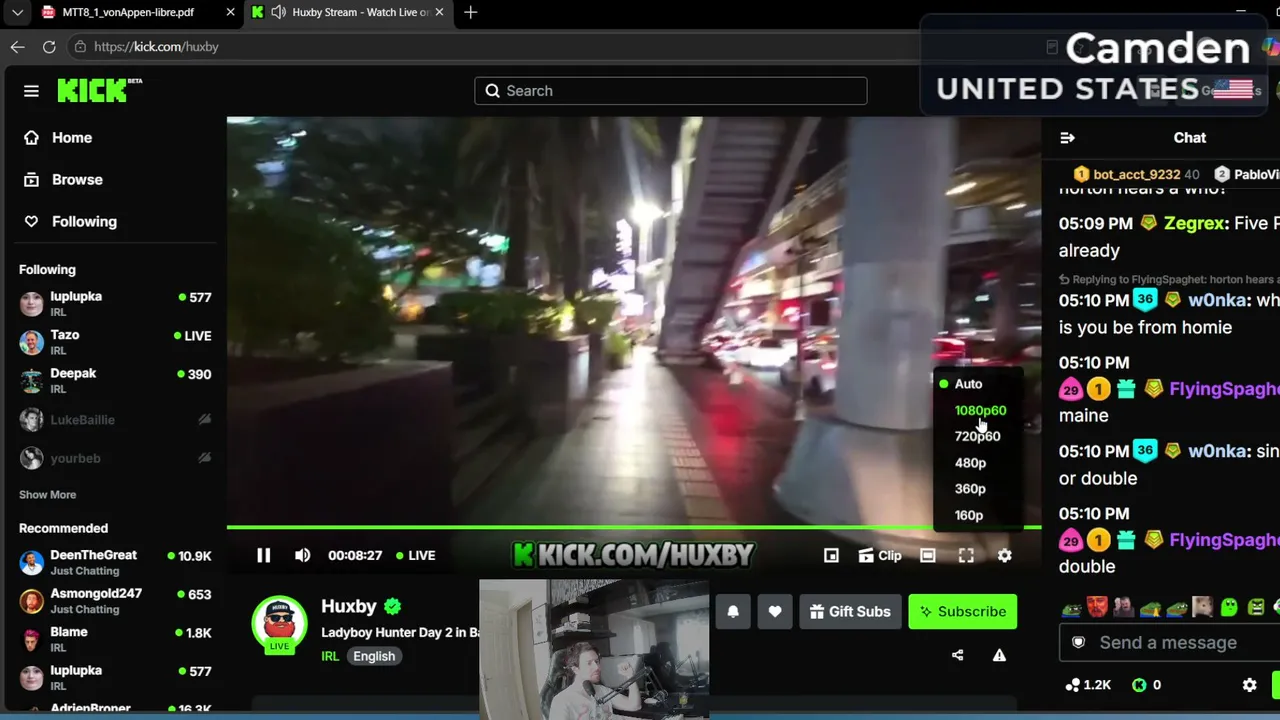Screen dimensions: 1280x720
Task: Close the MTT8_1_vonAppen-libre.pdf tab
Action: click(231, 12)
